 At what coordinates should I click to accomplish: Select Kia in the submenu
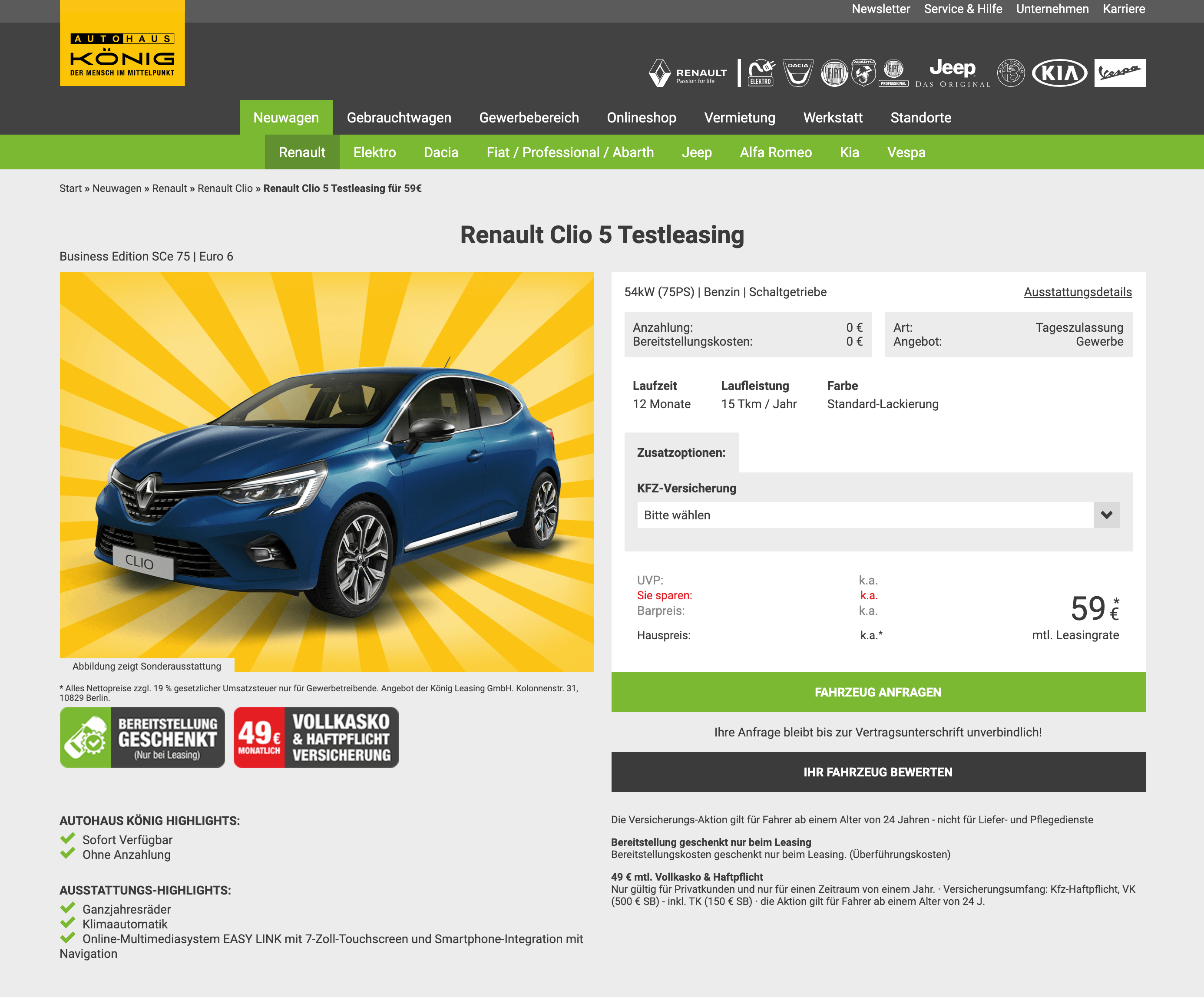pos(849,152)
